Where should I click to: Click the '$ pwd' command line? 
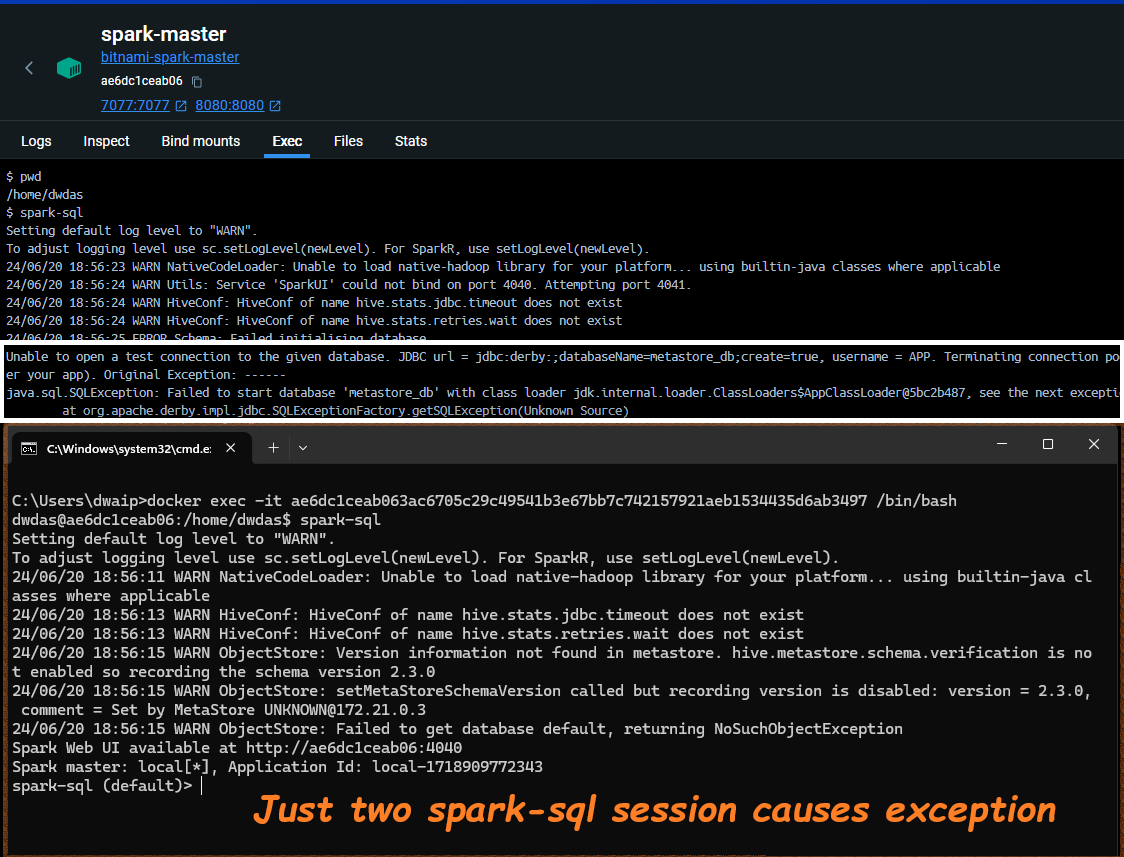pos(24,176)
